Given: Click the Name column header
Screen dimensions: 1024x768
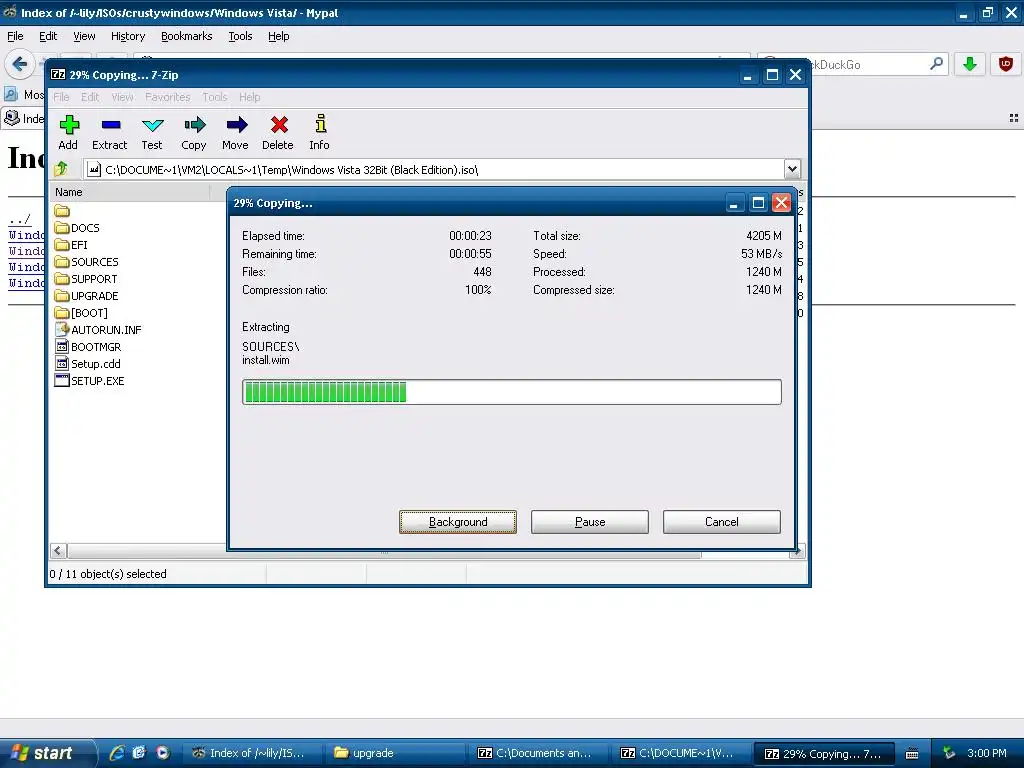Looking at the screenshot, I should (x=131, y=192).
